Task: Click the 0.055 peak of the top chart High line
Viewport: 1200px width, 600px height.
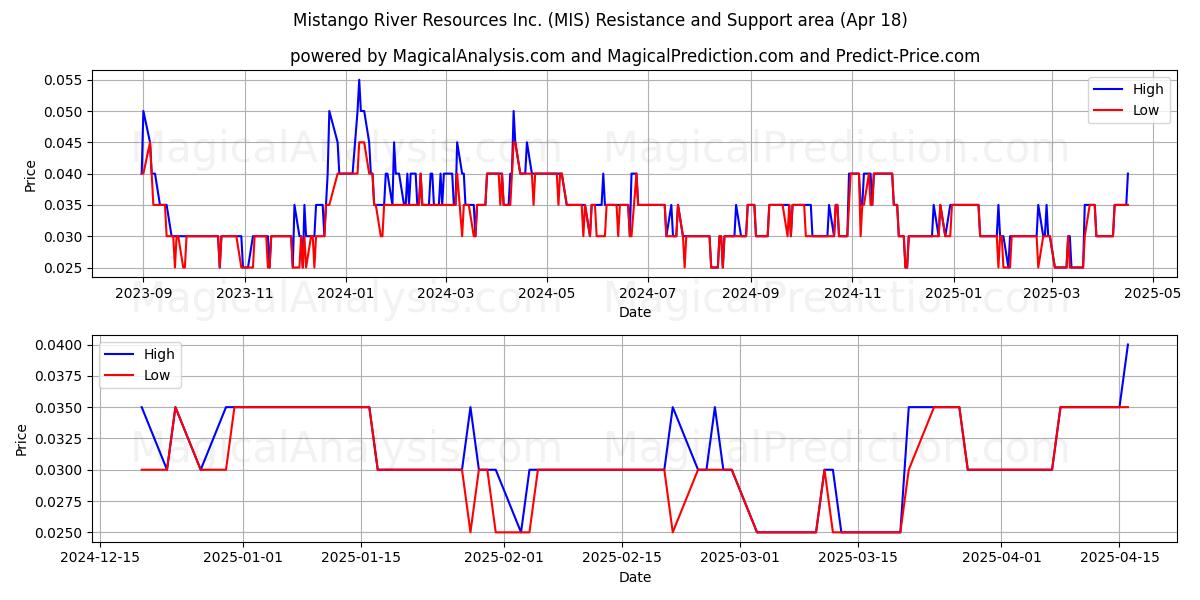Action: [x=359, y=80]
